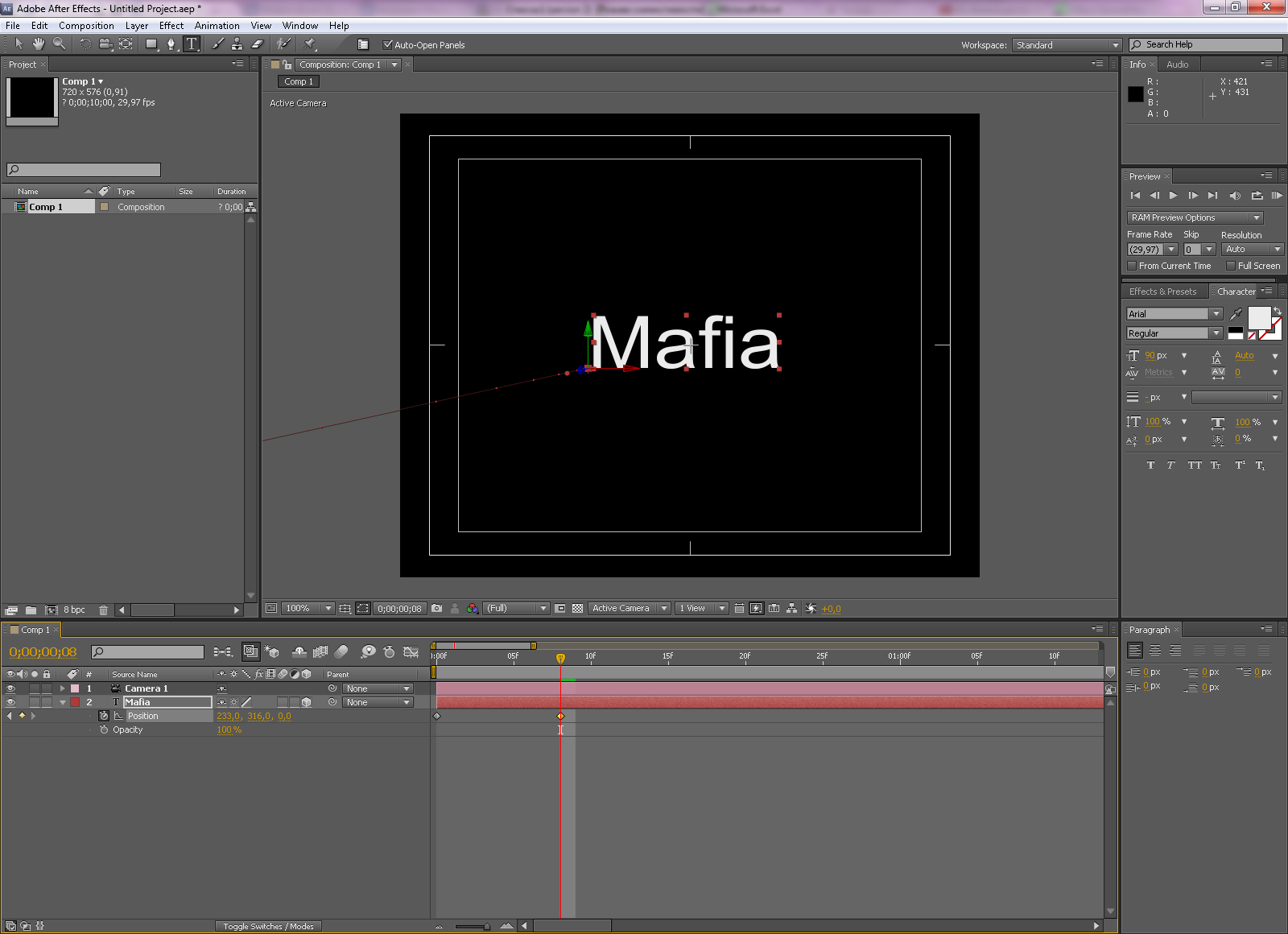Click the Project panel search field
This screenshot has height=934, width=1288.
tap(84, 170)
